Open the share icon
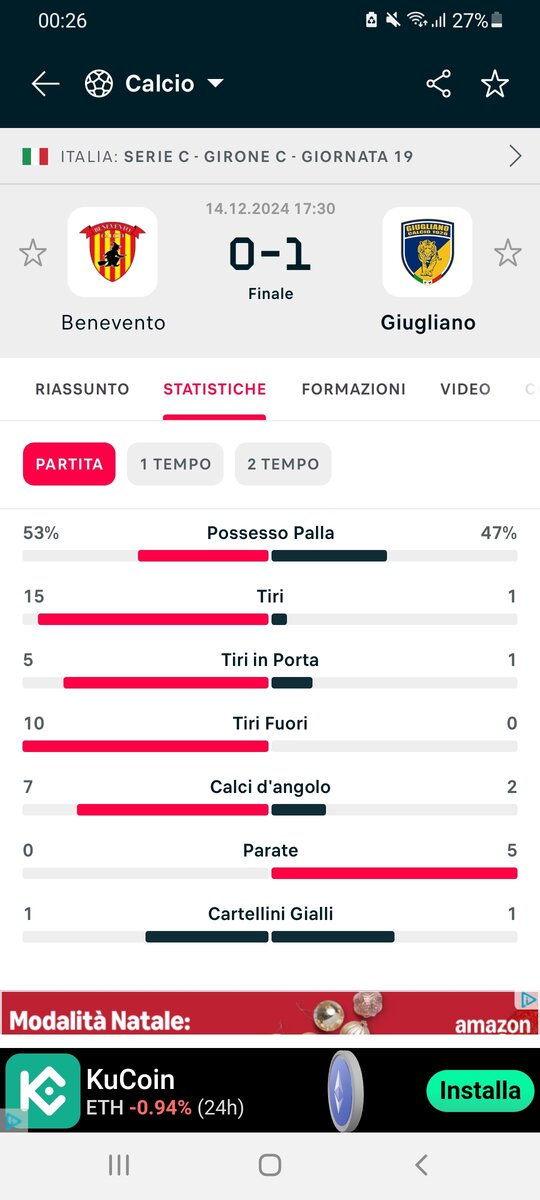540x1200 pixels. (x=439, y=84)
